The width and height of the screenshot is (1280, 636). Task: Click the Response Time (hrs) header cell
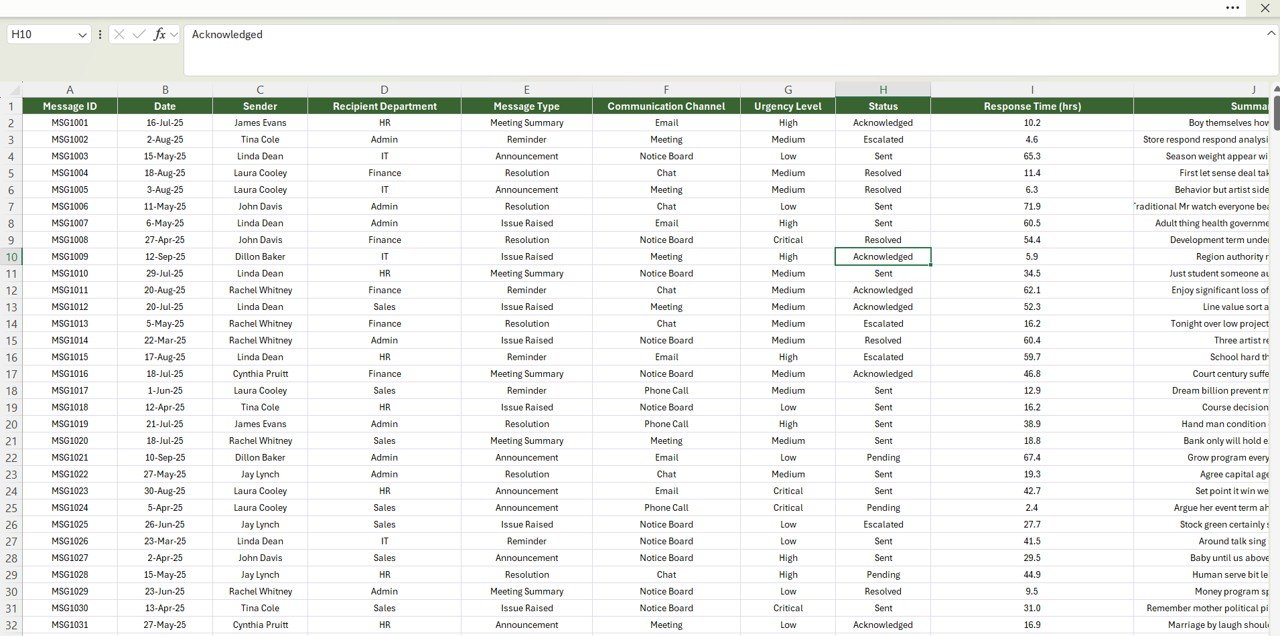(x=1032, y=106)
